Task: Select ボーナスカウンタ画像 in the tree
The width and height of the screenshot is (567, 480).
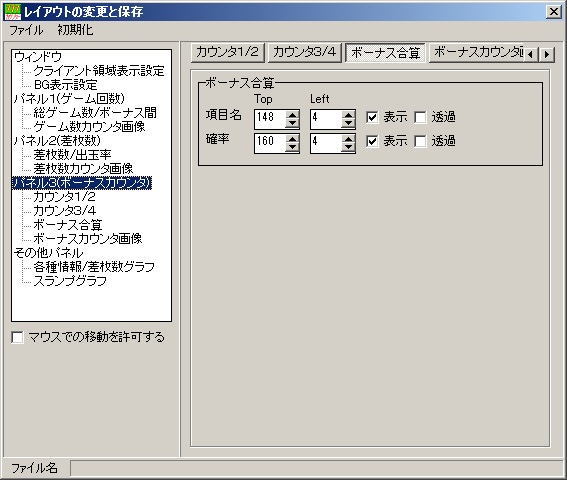Action: (88, 238)
